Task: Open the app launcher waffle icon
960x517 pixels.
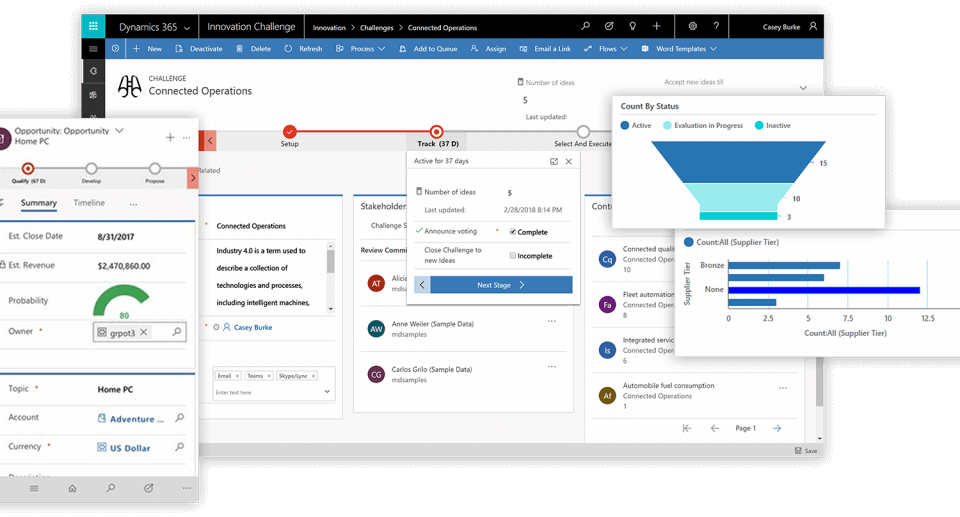Action: 93,27
